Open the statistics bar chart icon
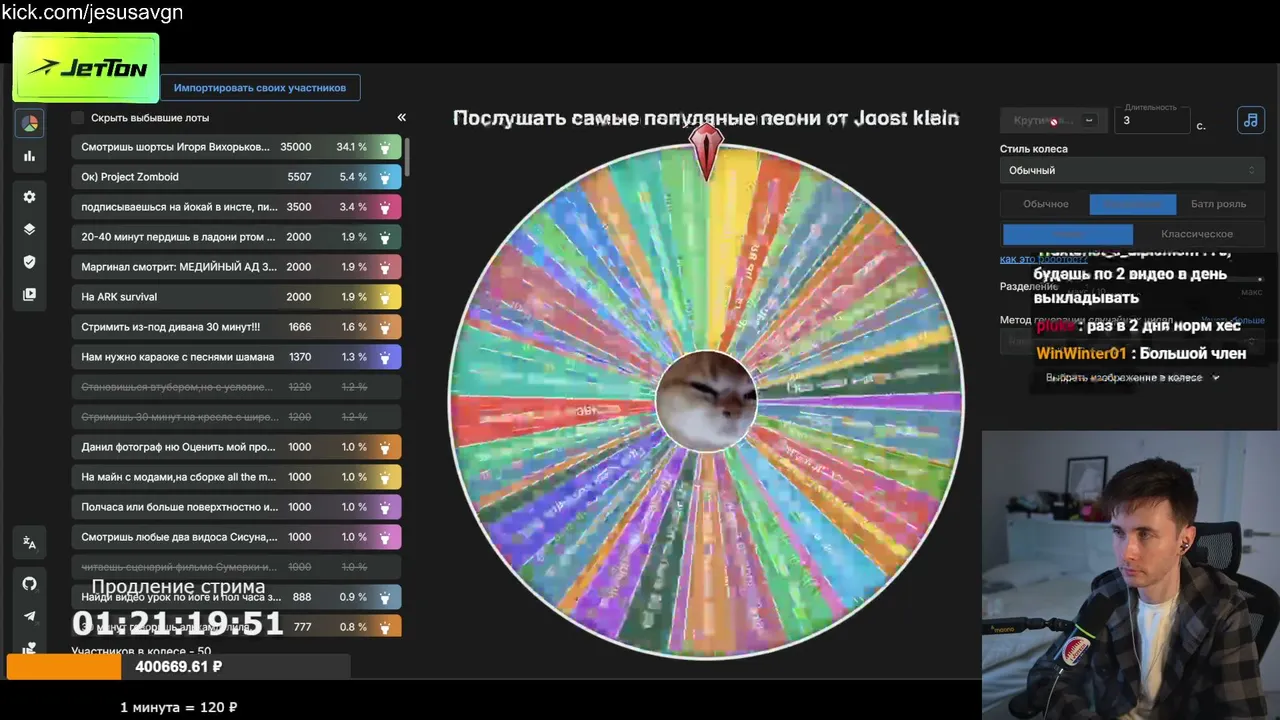The height and width of the screenshot is (720, 1280). click(x=30, y=156)
